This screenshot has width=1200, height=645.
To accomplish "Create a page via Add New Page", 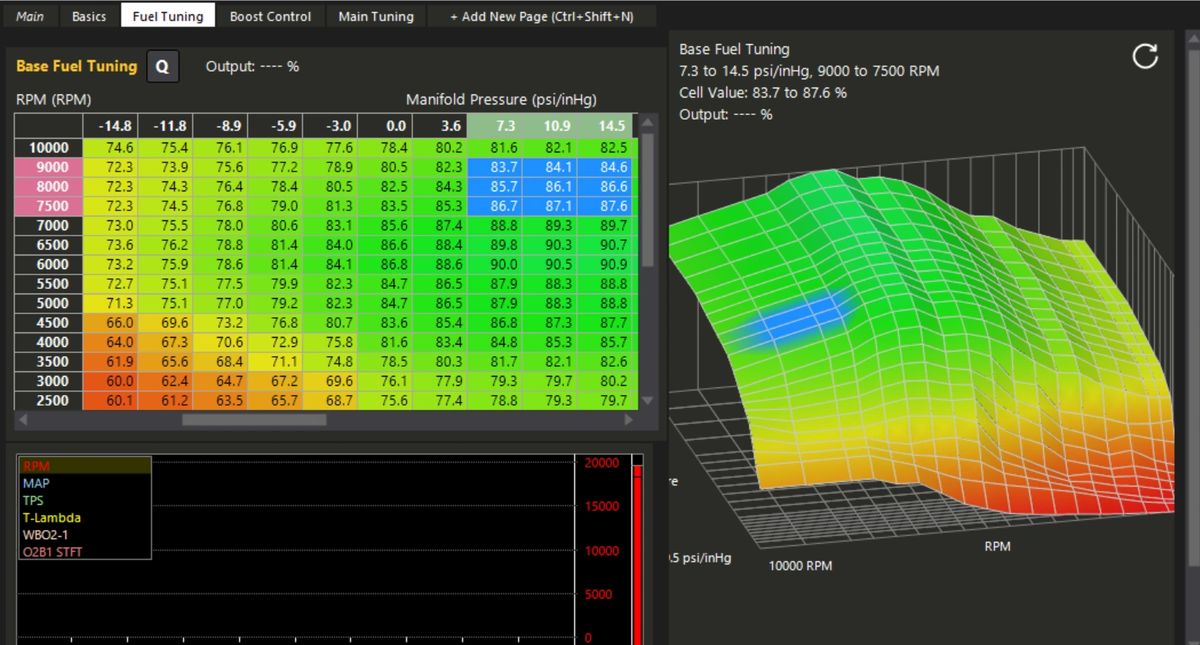I will tap(543, 15).
